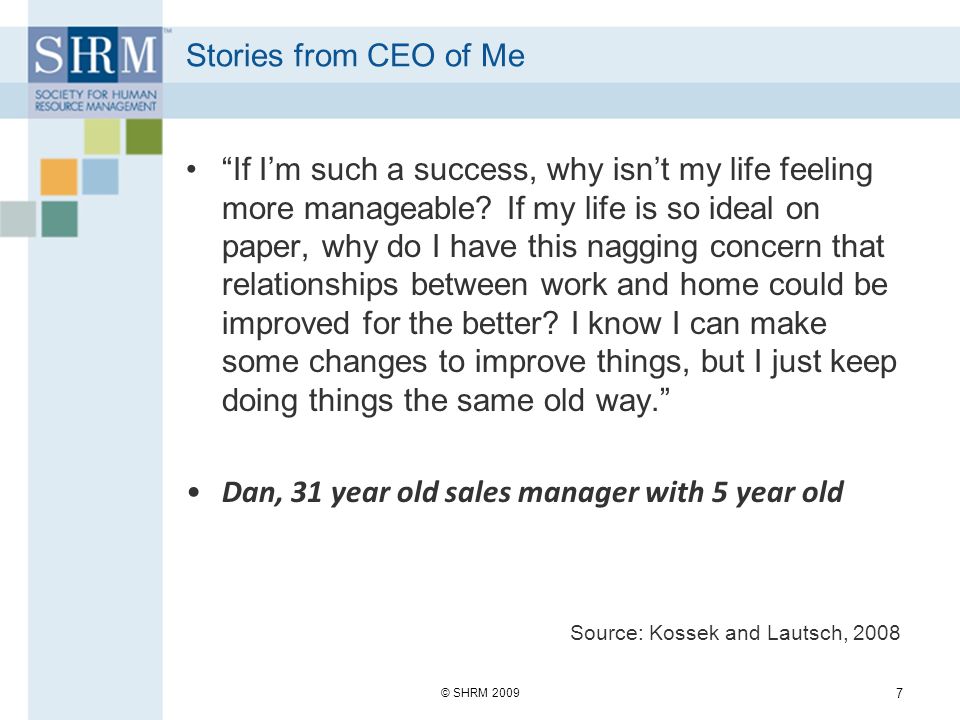The height and width of the screenshot is (720, 960).
Task: Click the light yellow-green square
Action: (x=102, y=136)
